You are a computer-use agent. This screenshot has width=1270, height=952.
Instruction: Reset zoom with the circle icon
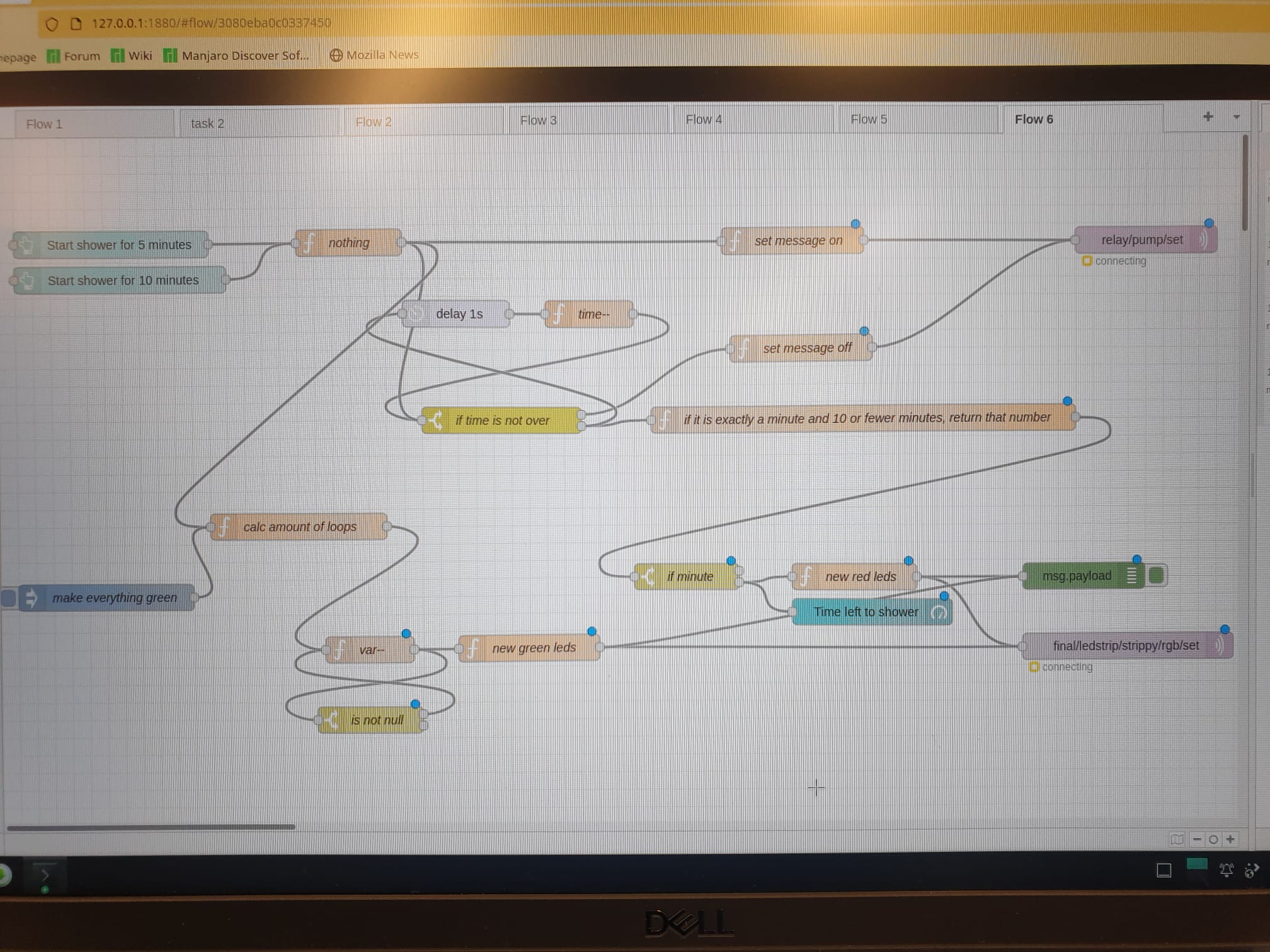1213,839
